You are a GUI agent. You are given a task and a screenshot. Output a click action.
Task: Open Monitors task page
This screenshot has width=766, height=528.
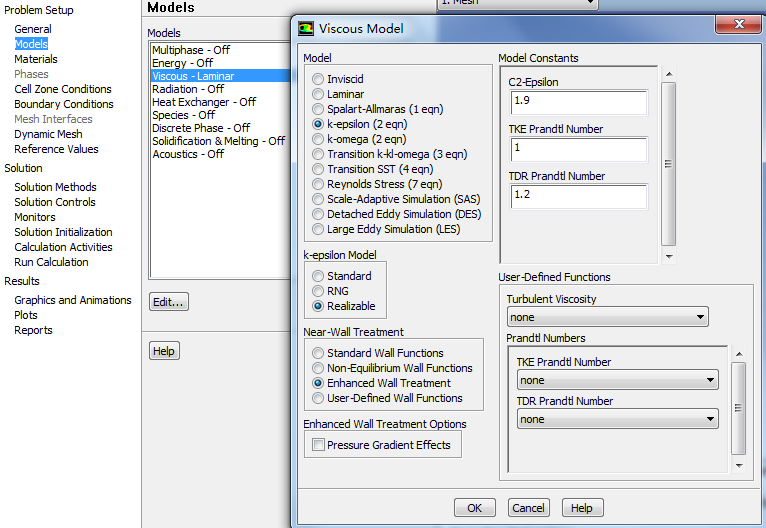[35, 217]
